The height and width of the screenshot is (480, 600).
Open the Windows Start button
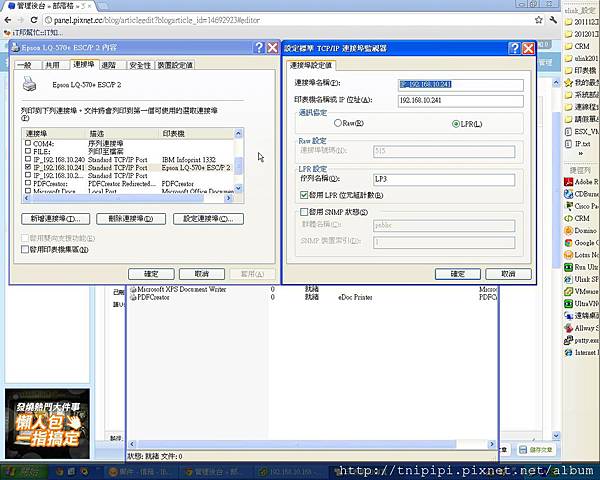(23, 472)
